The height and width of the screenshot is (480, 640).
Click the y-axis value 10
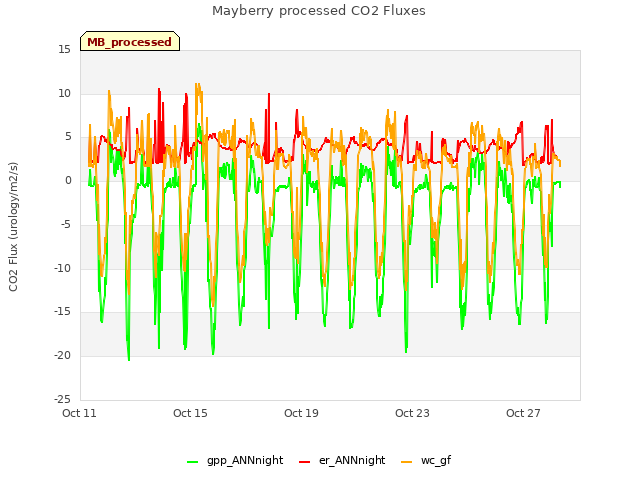(x=64, y=93)
